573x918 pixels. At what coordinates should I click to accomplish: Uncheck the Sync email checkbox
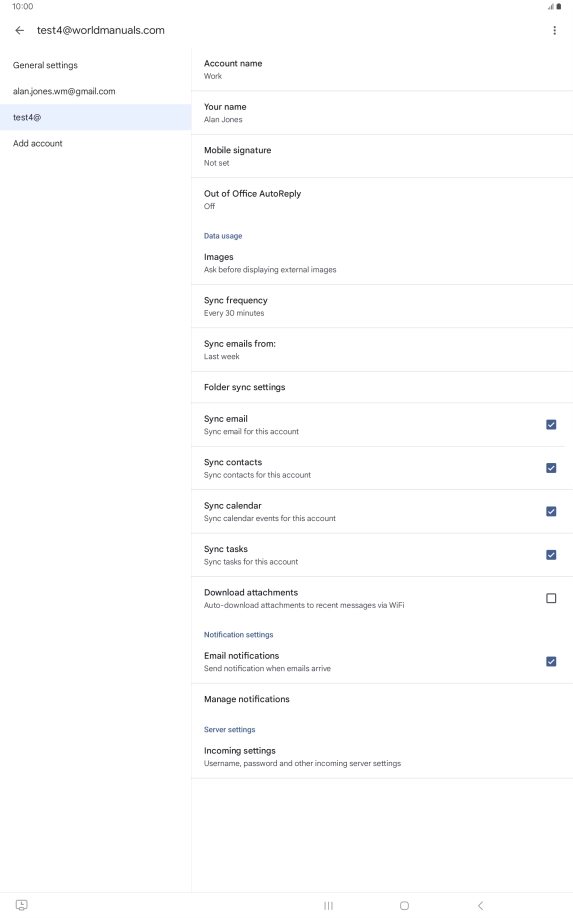pyautogui.click(x=551, y=424)
